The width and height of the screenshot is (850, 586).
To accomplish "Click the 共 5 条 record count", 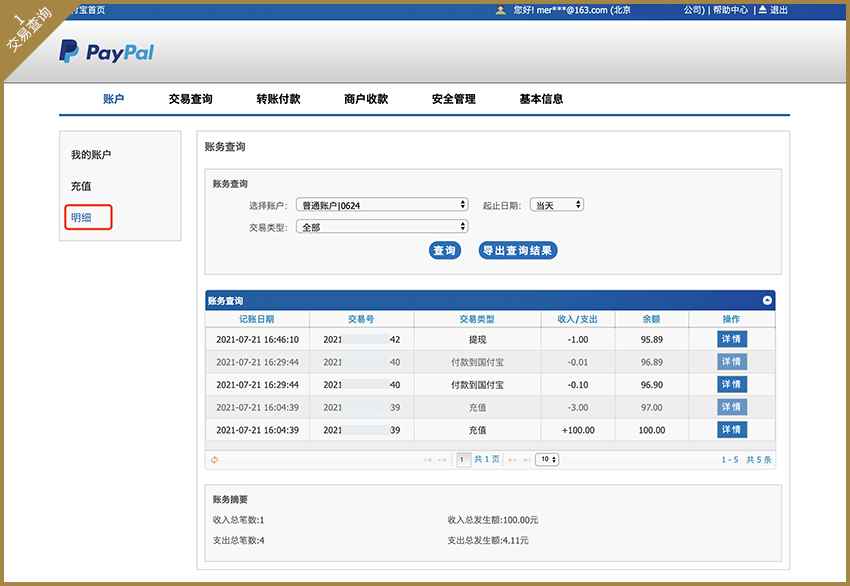I will coord(759,460).
